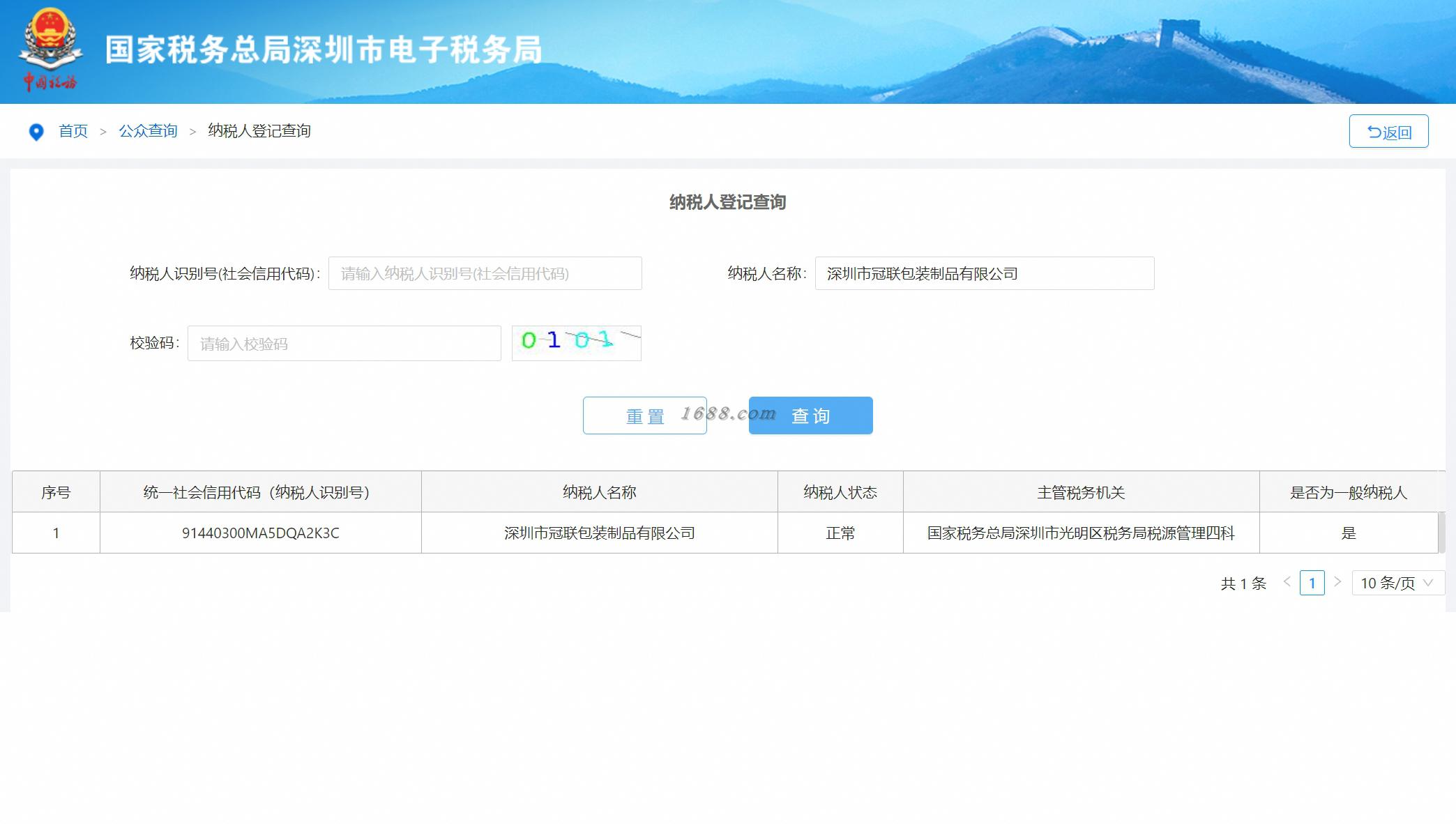Go to 首页 breadcrumb link
This screenshot has height=824, width=1456.
point(73,131)
